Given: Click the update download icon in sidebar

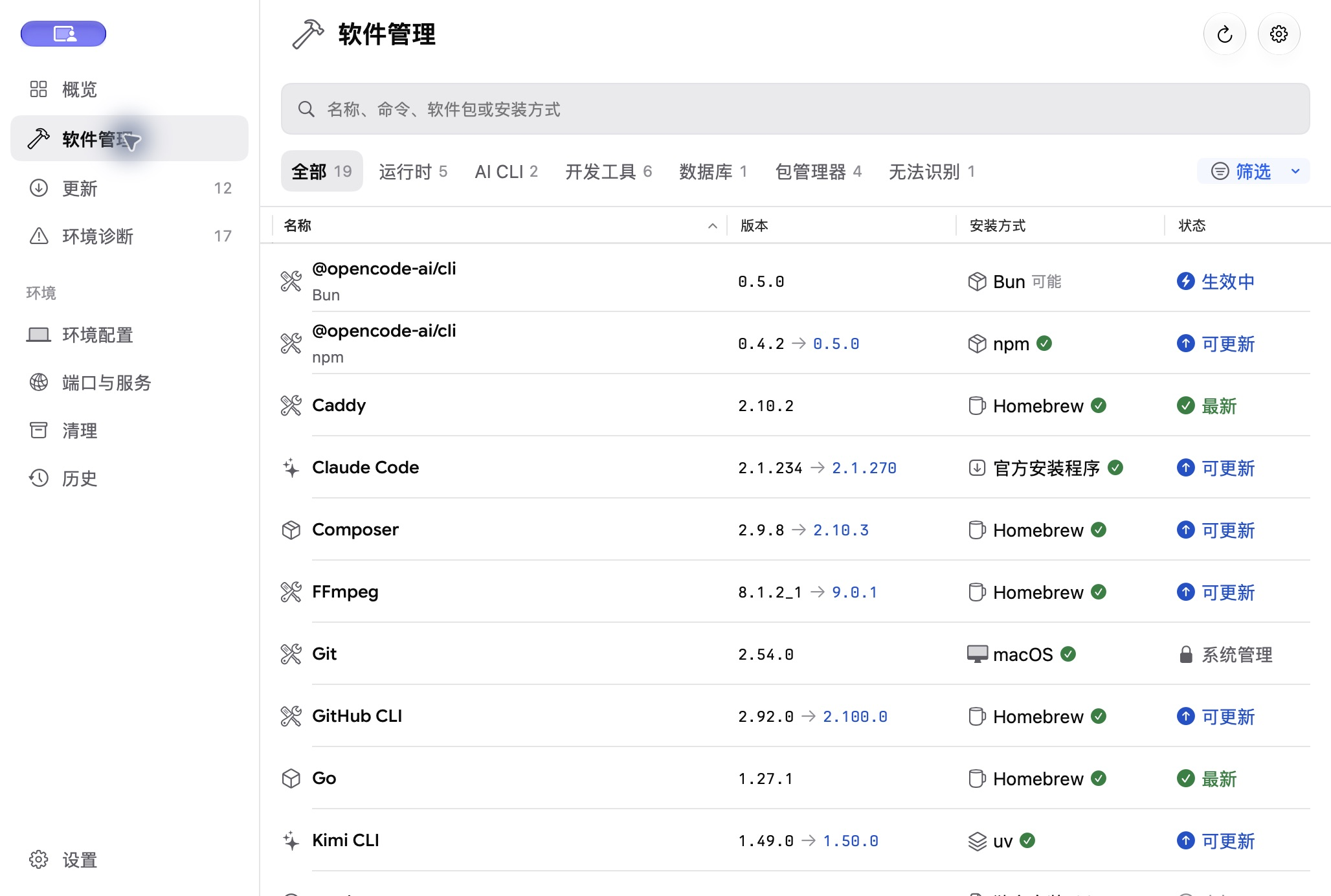Looking at the screenshot, I should coord(39,188).
